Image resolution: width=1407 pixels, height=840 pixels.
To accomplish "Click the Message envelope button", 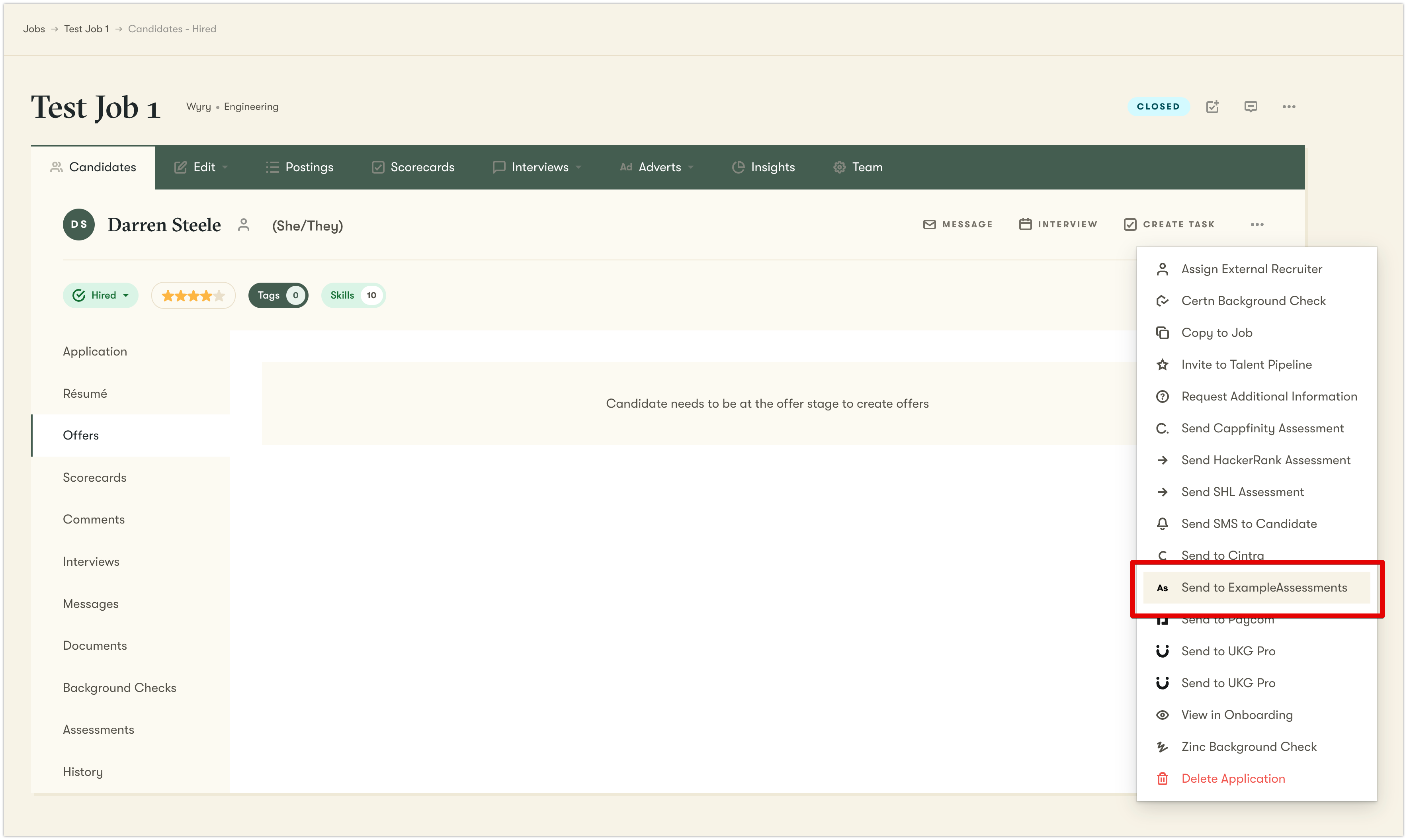I will click(958, 225).
